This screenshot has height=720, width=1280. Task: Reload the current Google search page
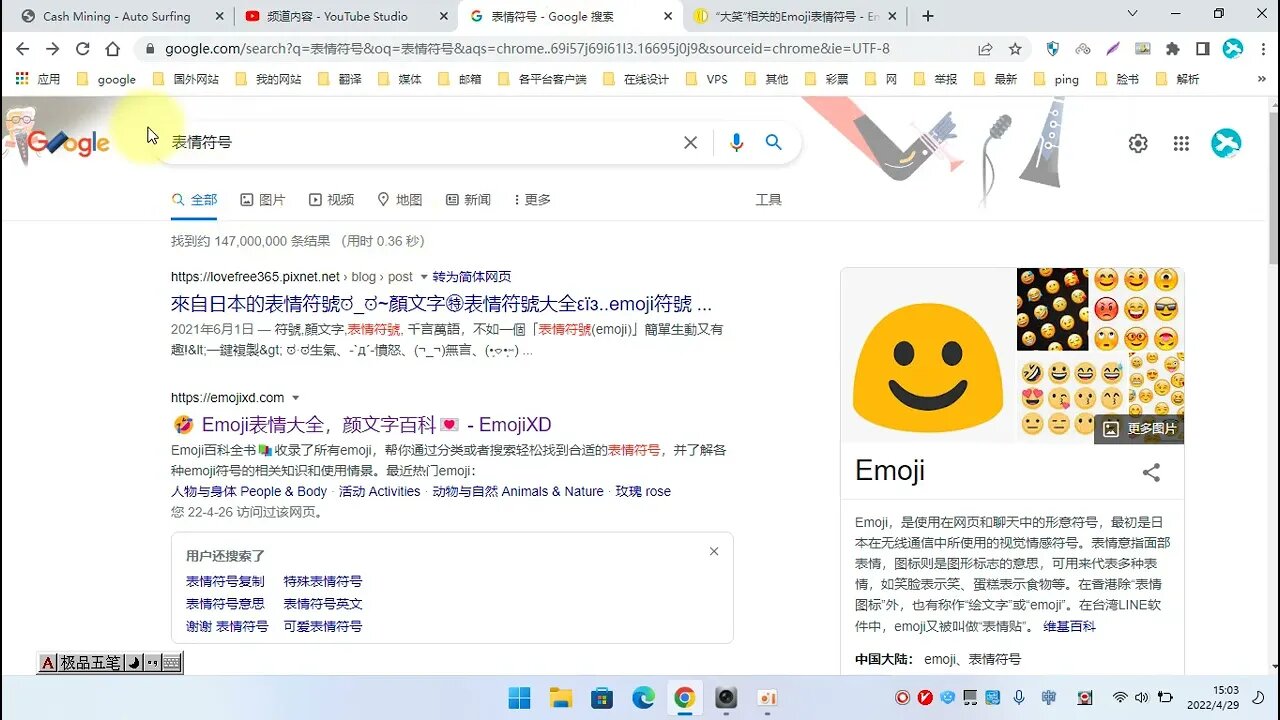[83, 48]
